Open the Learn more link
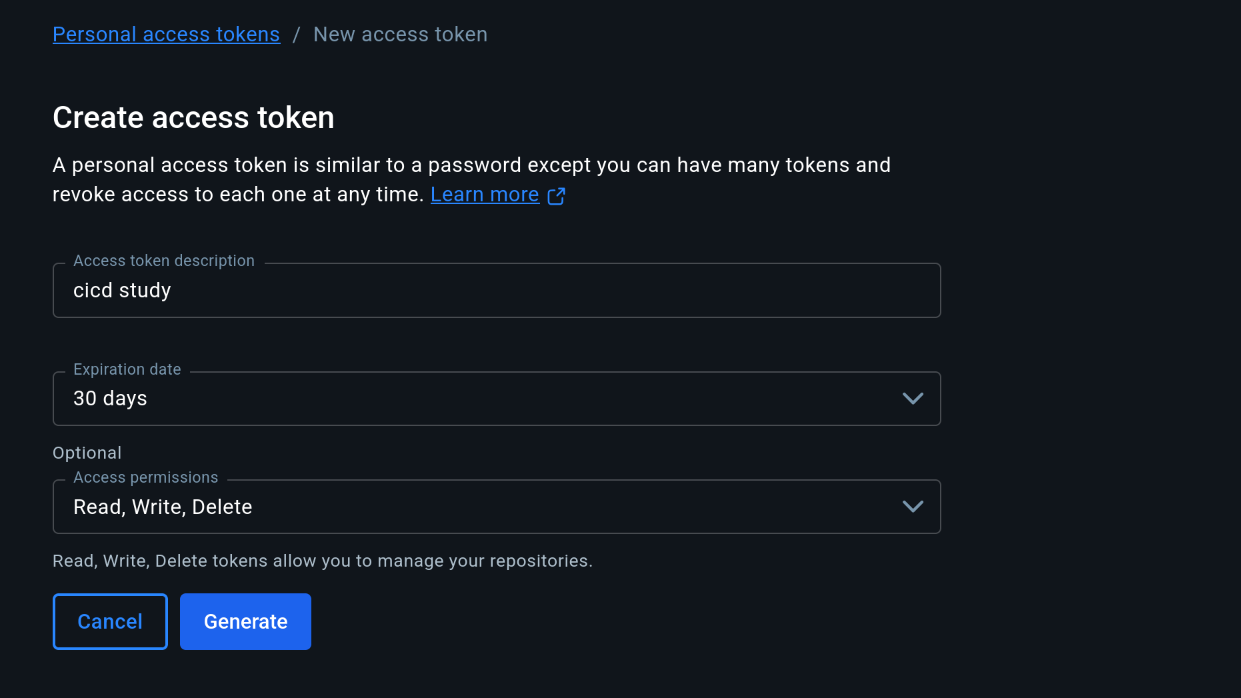 [x=485, y=195]
